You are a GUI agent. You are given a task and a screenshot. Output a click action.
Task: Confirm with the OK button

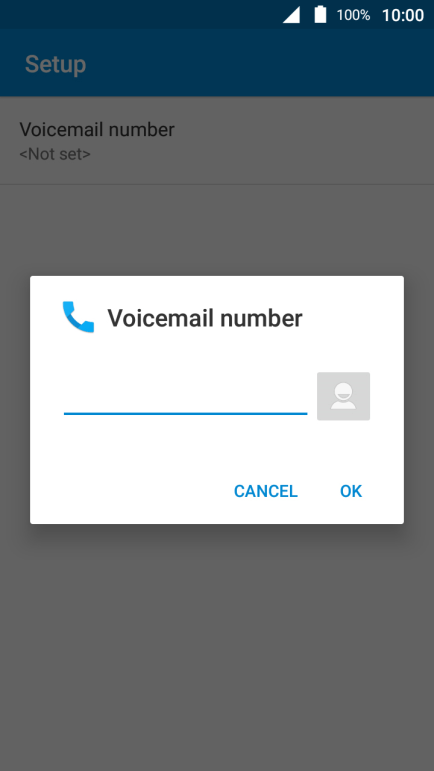[351, 491]
